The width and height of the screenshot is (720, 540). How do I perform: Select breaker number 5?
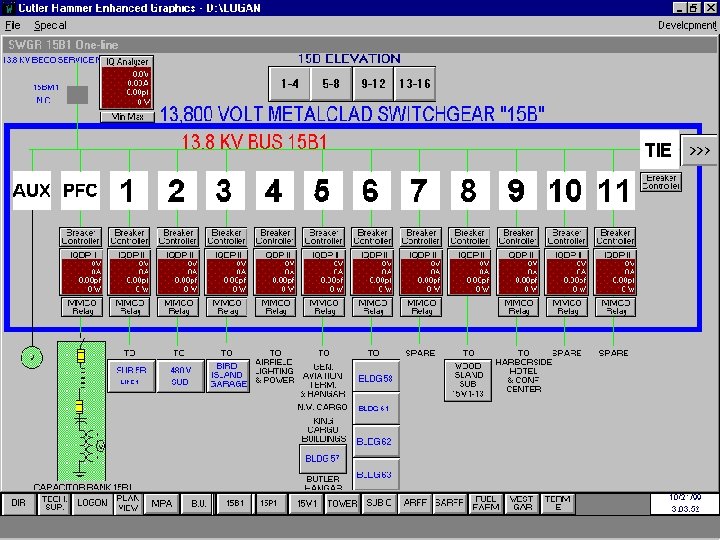coord(323,190)
